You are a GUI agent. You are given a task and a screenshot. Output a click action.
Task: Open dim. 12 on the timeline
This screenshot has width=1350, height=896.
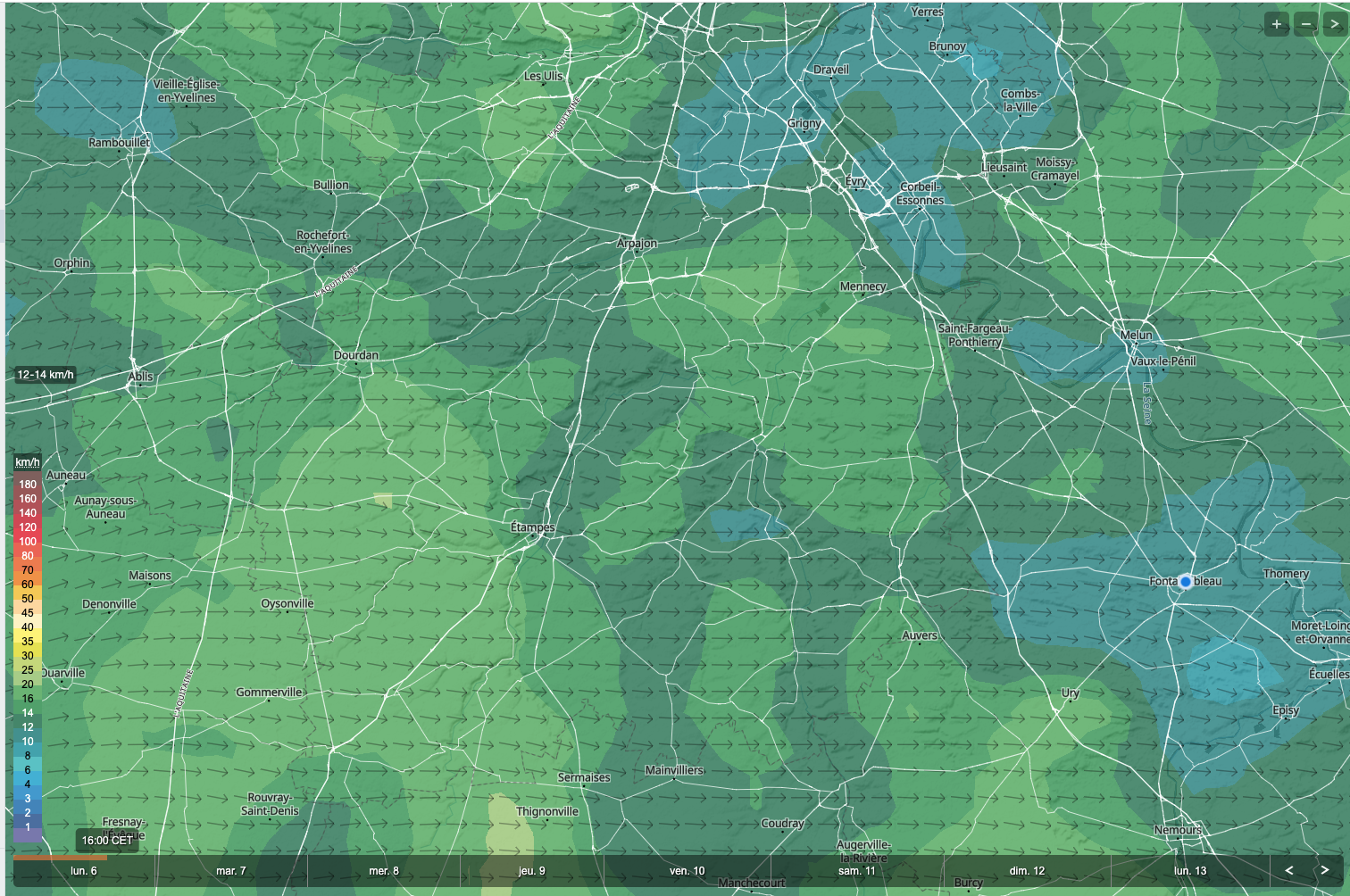(x=1027, y=871)
